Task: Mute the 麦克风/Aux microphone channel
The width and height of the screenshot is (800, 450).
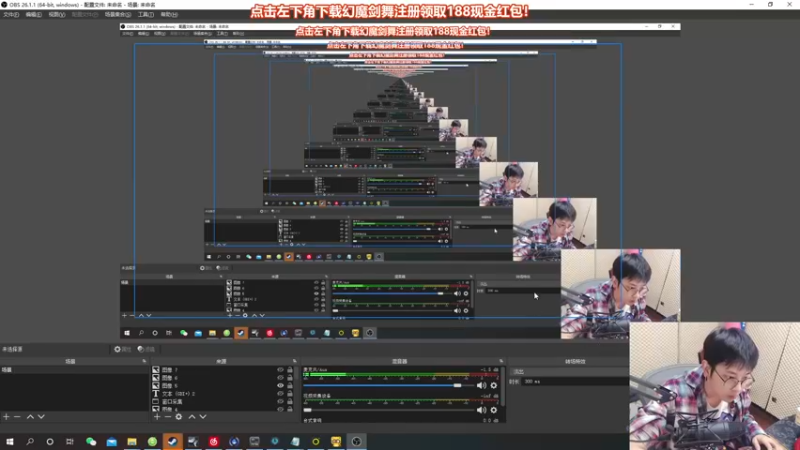Action: (481, 385)
